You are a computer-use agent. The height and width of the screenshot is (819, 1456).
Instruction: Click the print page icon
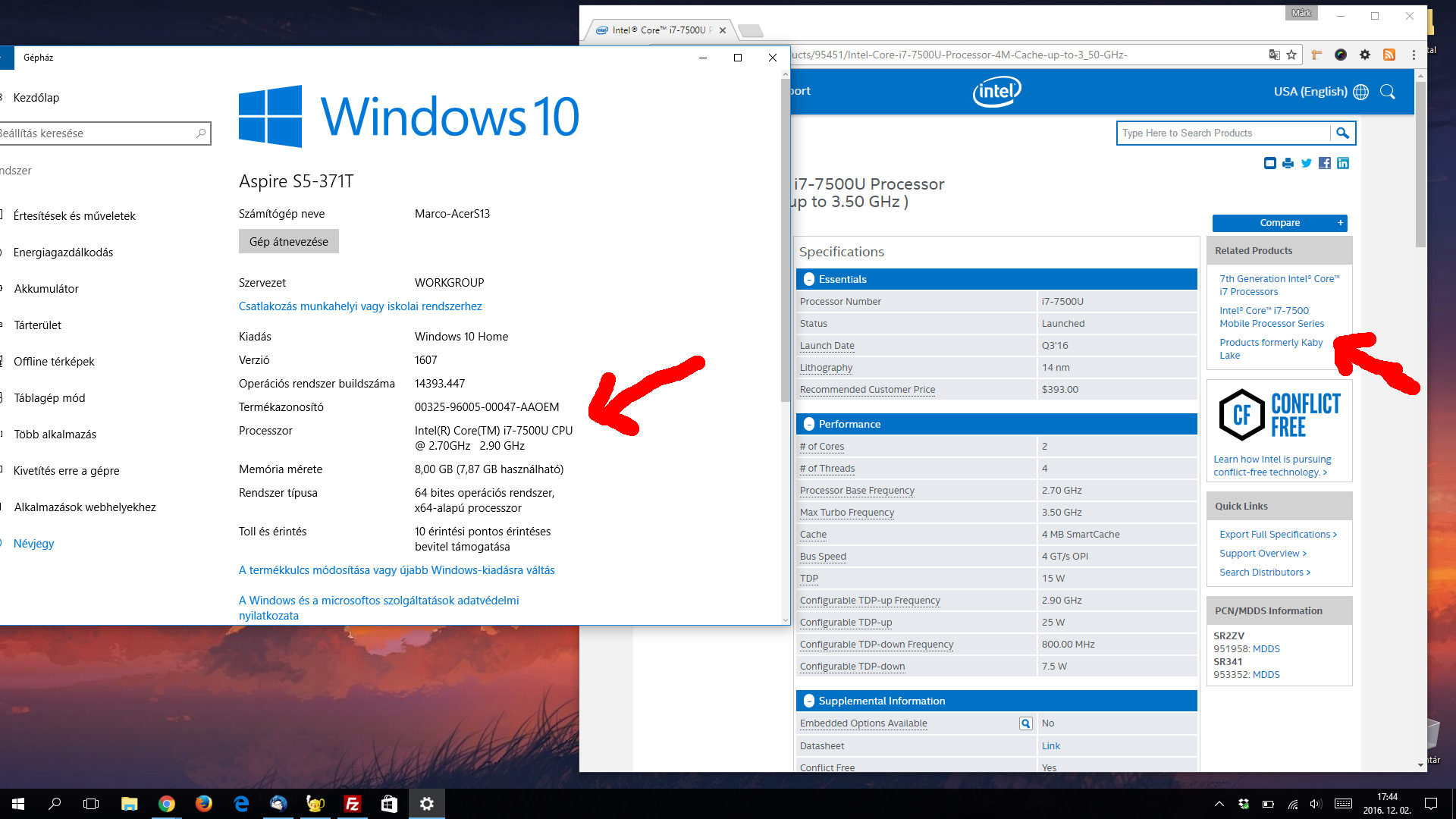(1288, 163)
